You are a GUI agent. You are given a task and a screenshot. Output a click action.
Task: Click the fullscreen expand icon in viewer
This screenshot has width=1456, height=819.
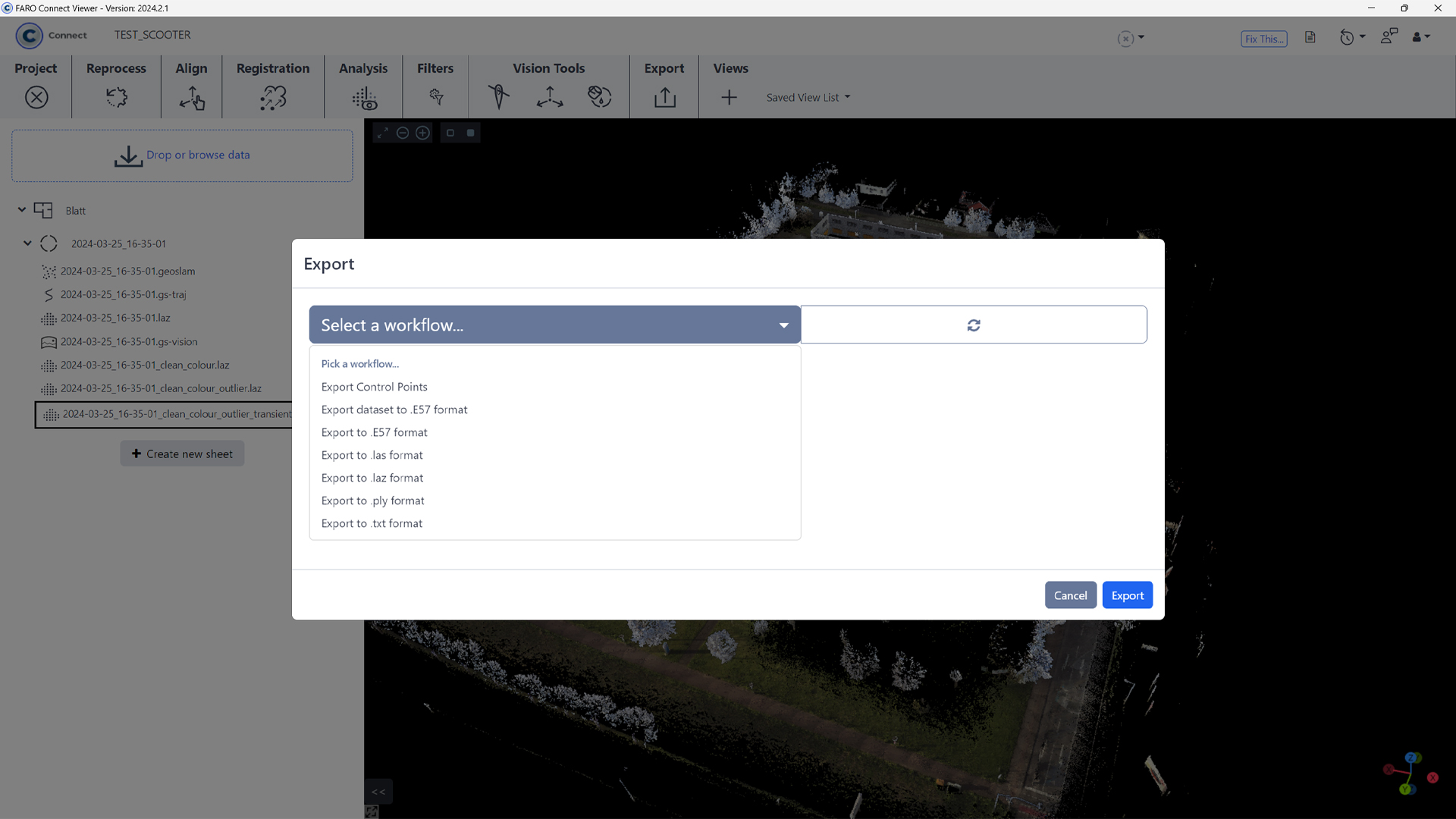point(383,133)
